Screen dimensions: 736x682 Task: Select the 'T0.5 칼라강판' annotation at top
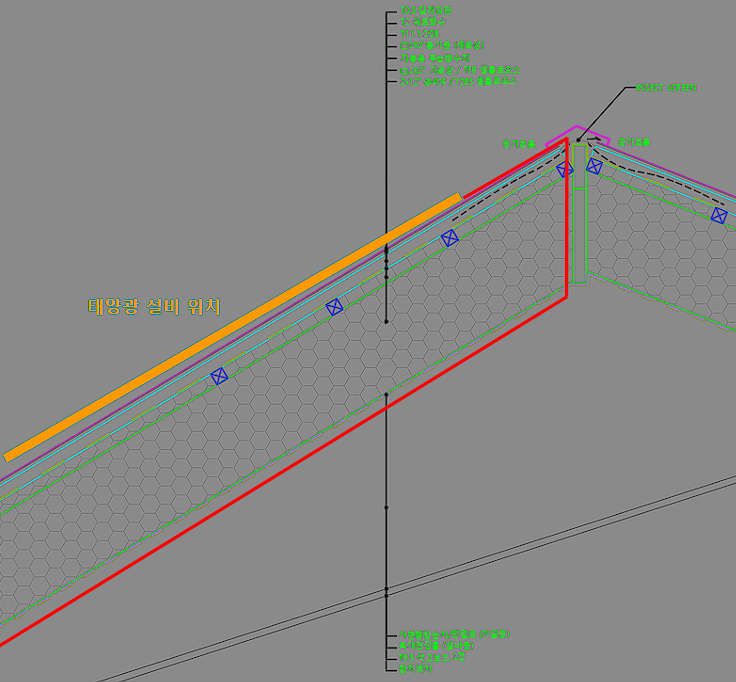427,11
